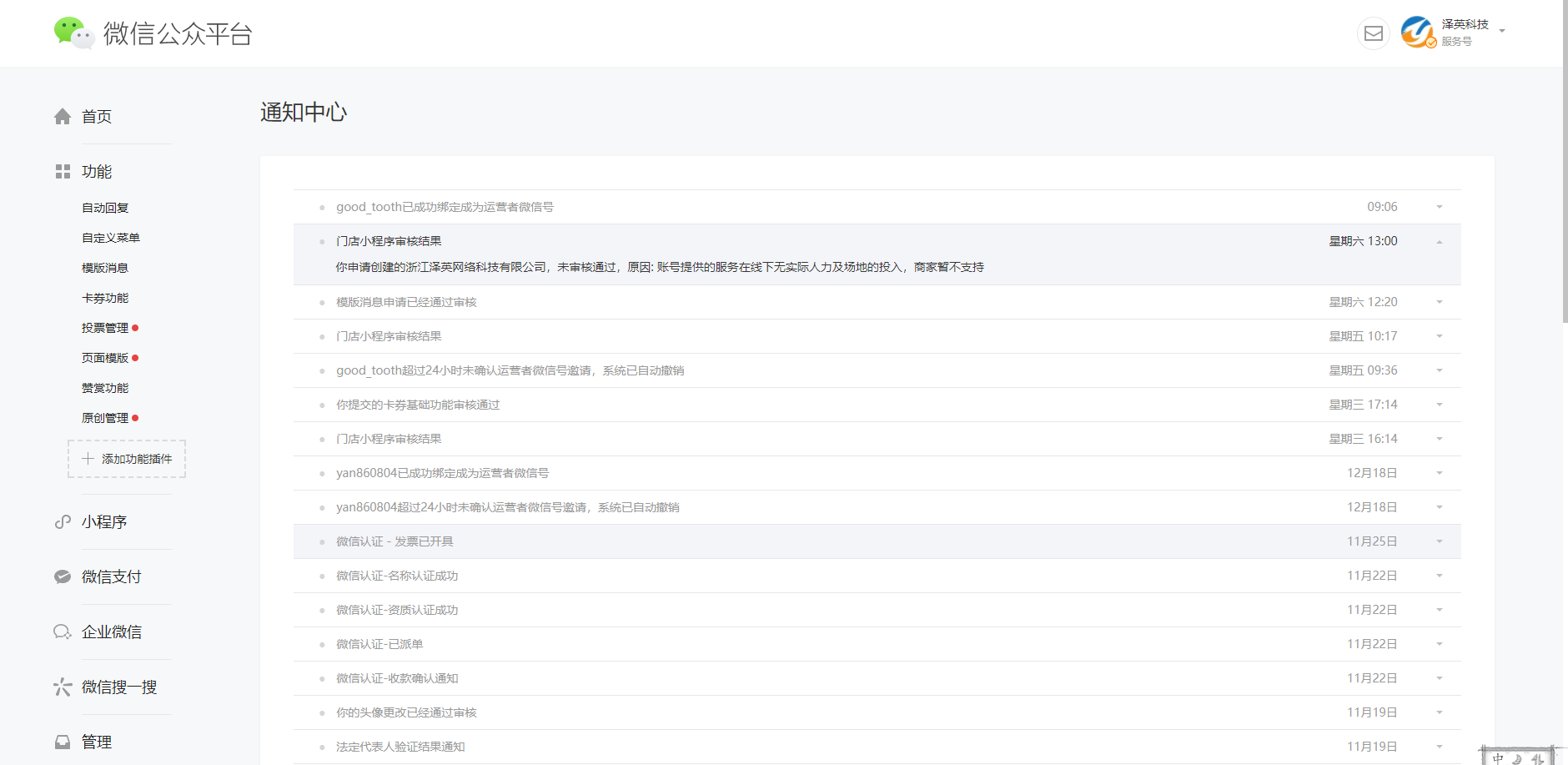This screenshot has width=1568, height=765.
Task: Select 投票管理 in the sidebar
Action: 105,328
